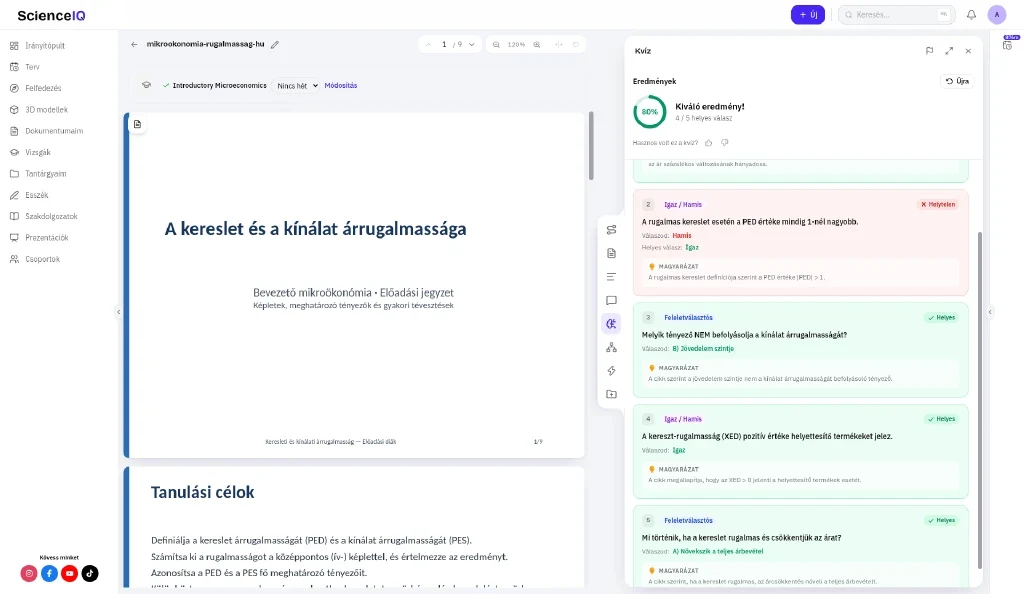
Task: Click the pencil icon to rename document
Action: 275,44
